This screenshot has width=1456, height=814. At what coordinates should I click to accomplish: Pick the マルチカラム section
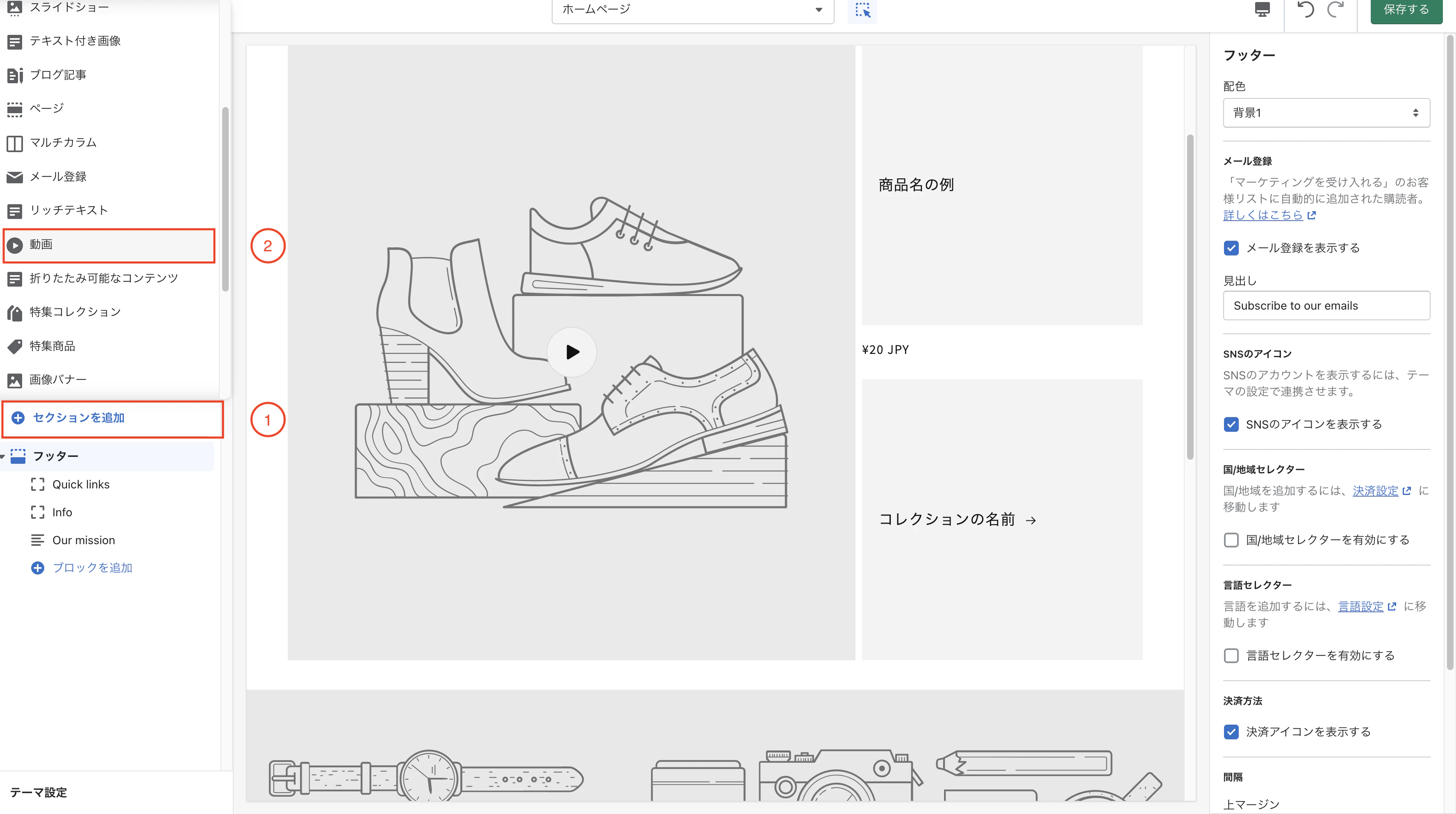[x=63, y=143]
